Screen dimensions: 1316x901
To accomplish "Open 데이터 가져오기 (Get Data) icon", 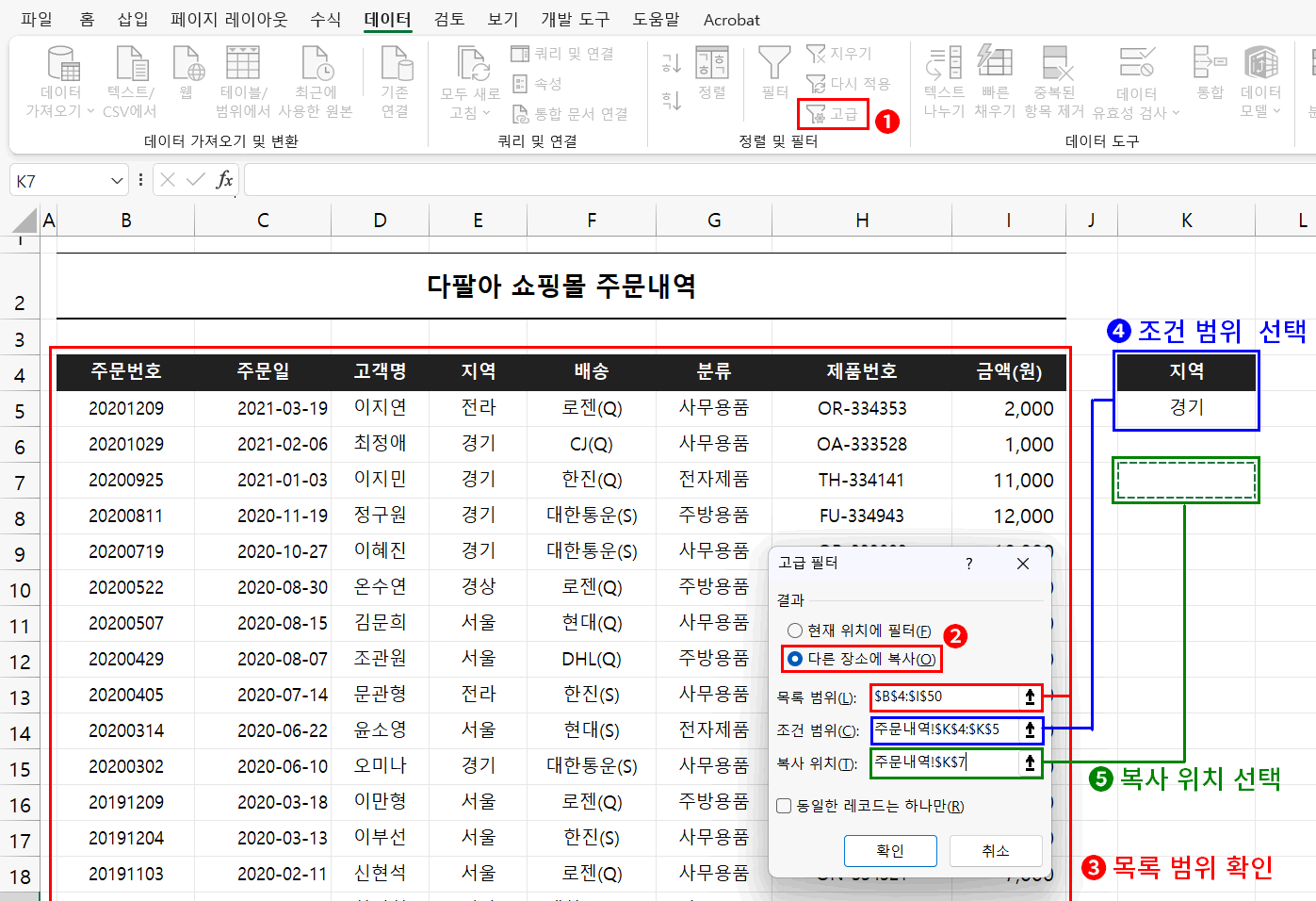I will [62, 63].
